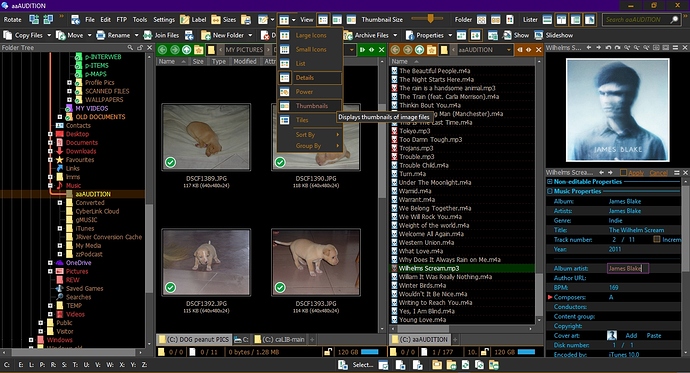This screenshot has width=690, height=373.
Task: Go back in right orange pane
Action: pos(395,50)
